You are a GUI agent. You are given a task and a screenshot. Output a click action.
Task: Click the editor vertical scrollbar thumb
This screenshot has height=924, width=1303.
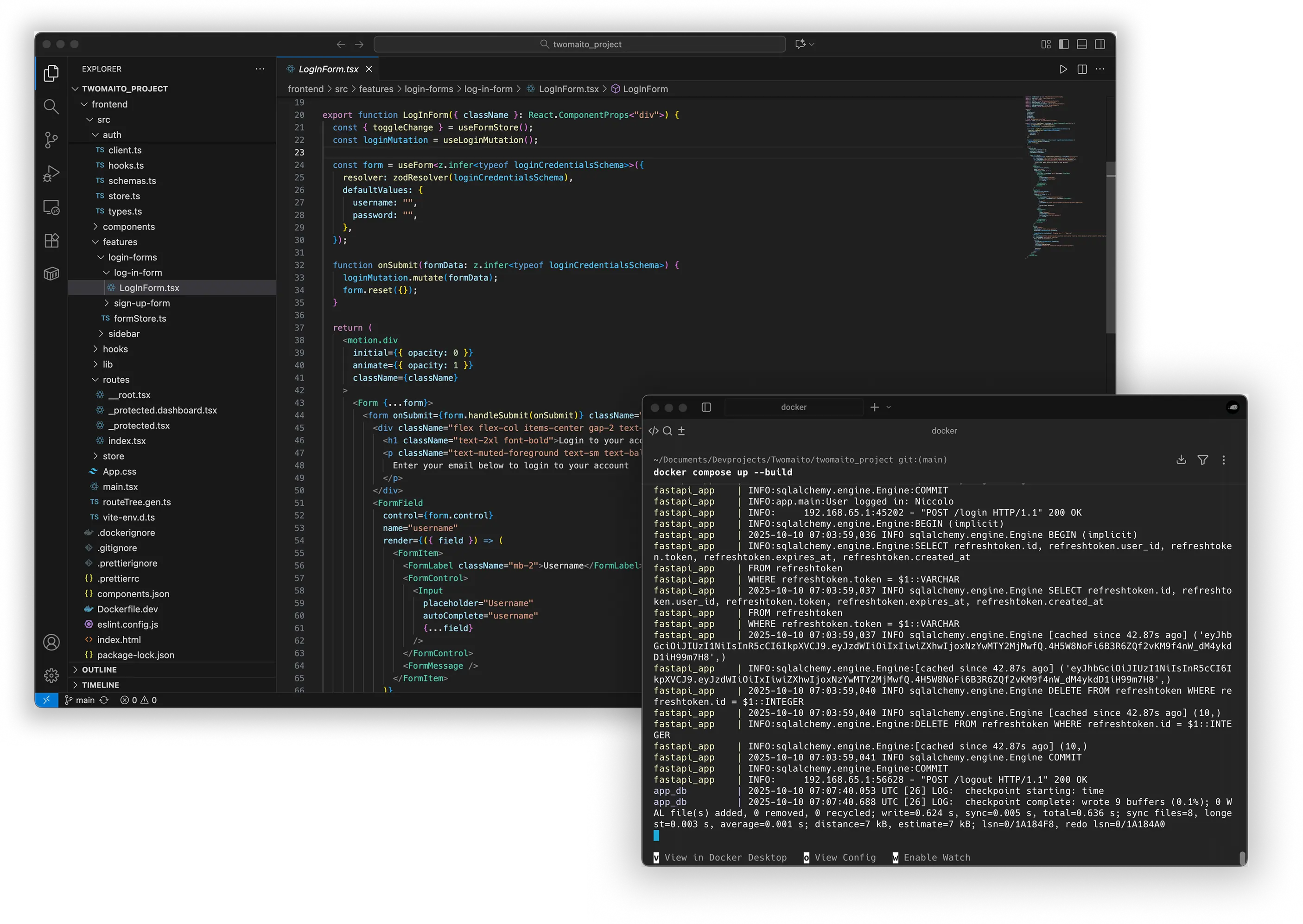click(1110, 248)
